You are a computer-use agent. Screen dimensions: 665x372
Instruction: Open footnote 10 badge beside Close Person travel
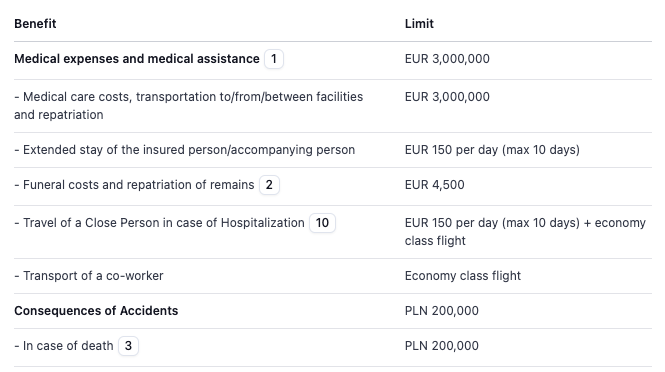(322, 223)
